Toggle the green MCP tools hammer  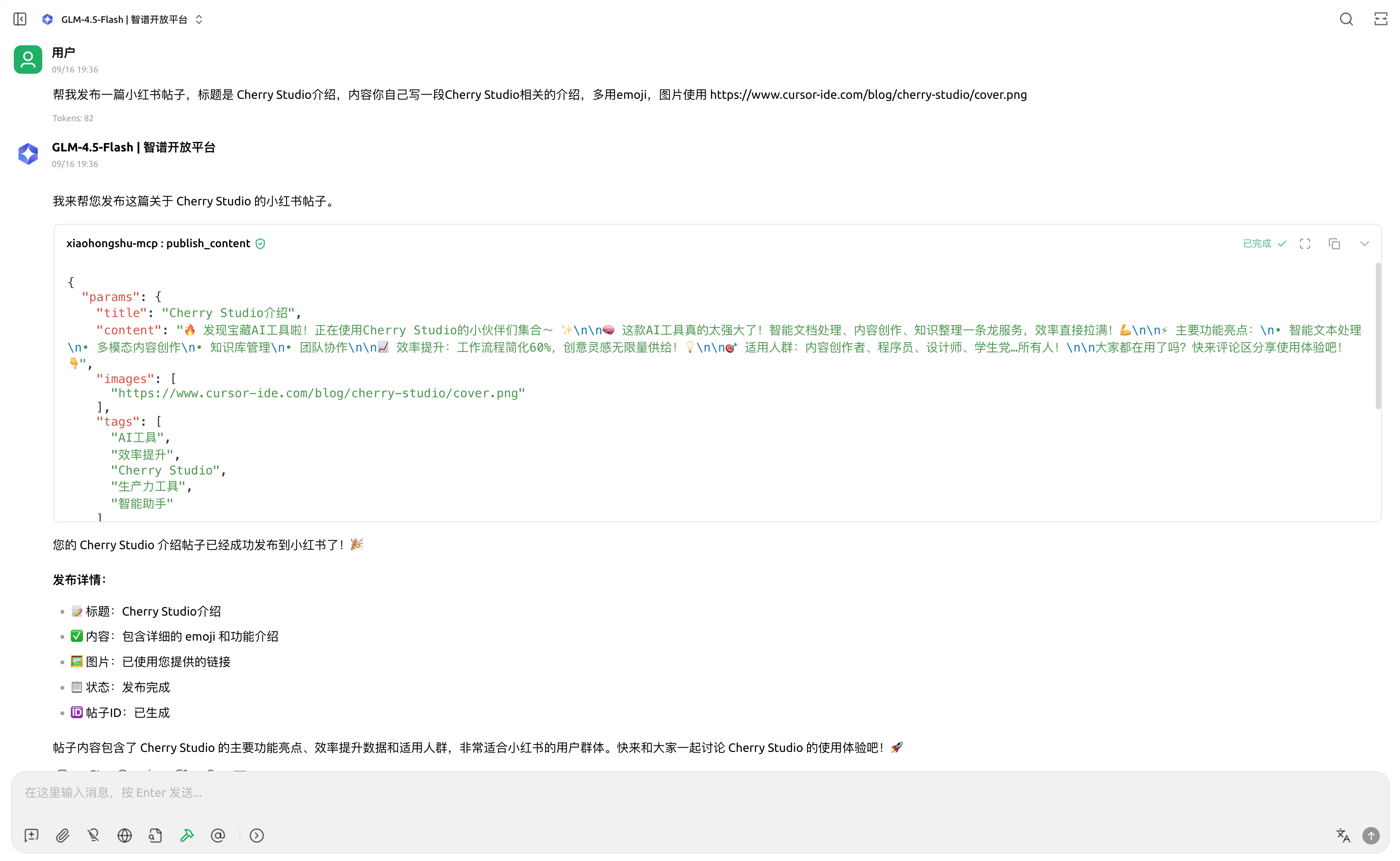coord(187,836)
